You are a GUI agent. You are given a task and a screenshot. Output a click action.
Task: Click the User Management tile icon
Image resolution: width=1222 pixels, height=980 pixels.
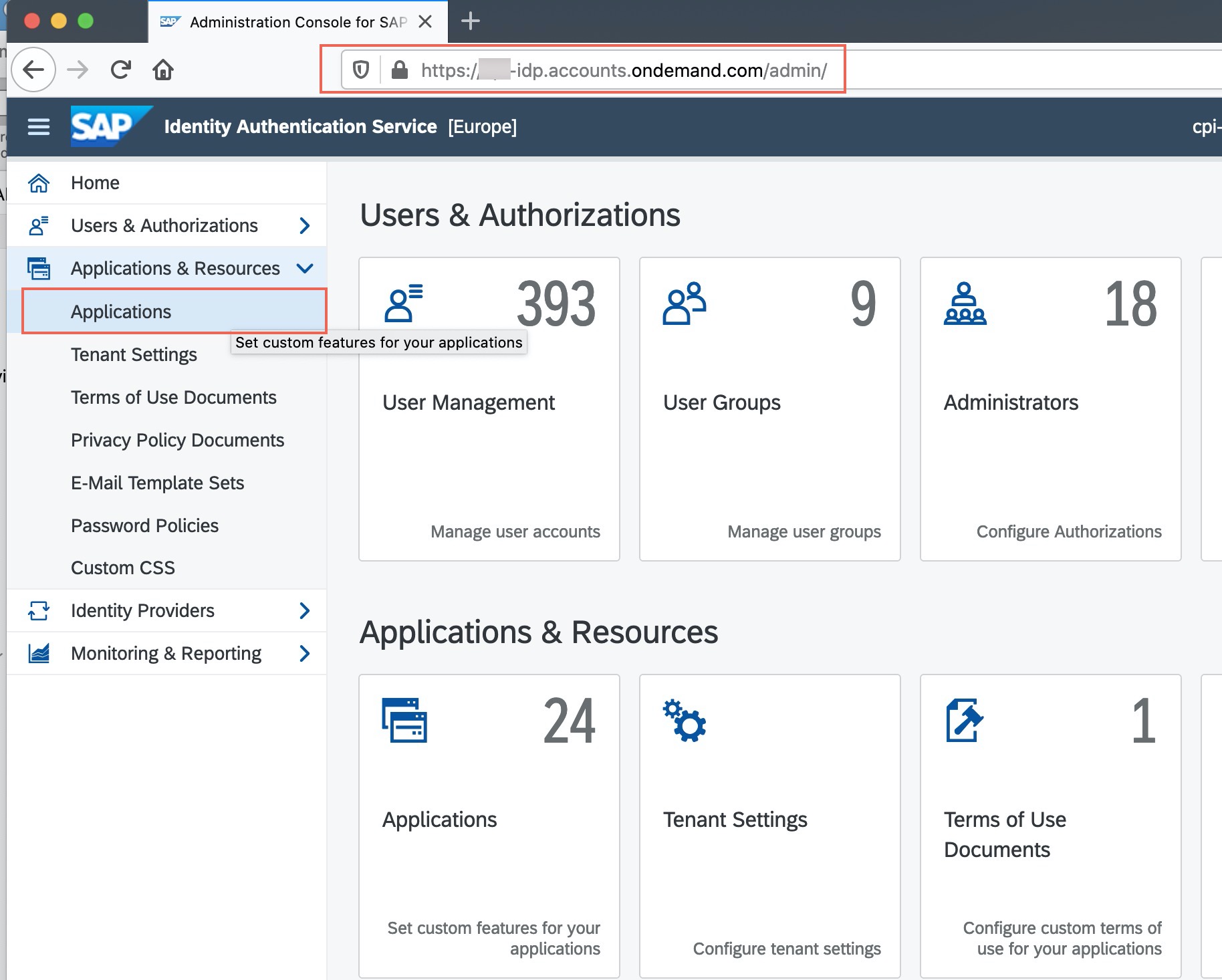[x=403, y=303]
